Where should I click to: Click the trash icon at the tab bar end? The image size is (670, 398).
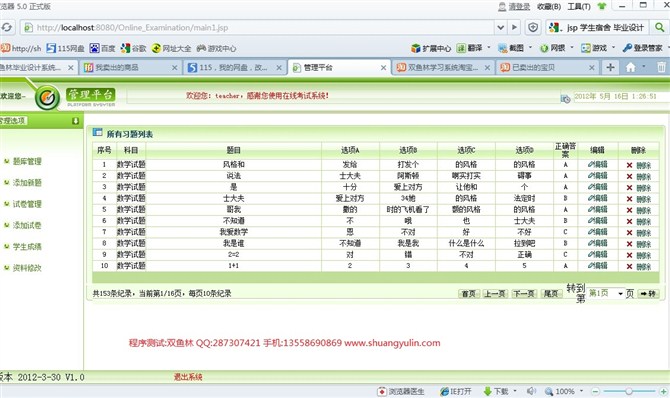tap(661, 68)
